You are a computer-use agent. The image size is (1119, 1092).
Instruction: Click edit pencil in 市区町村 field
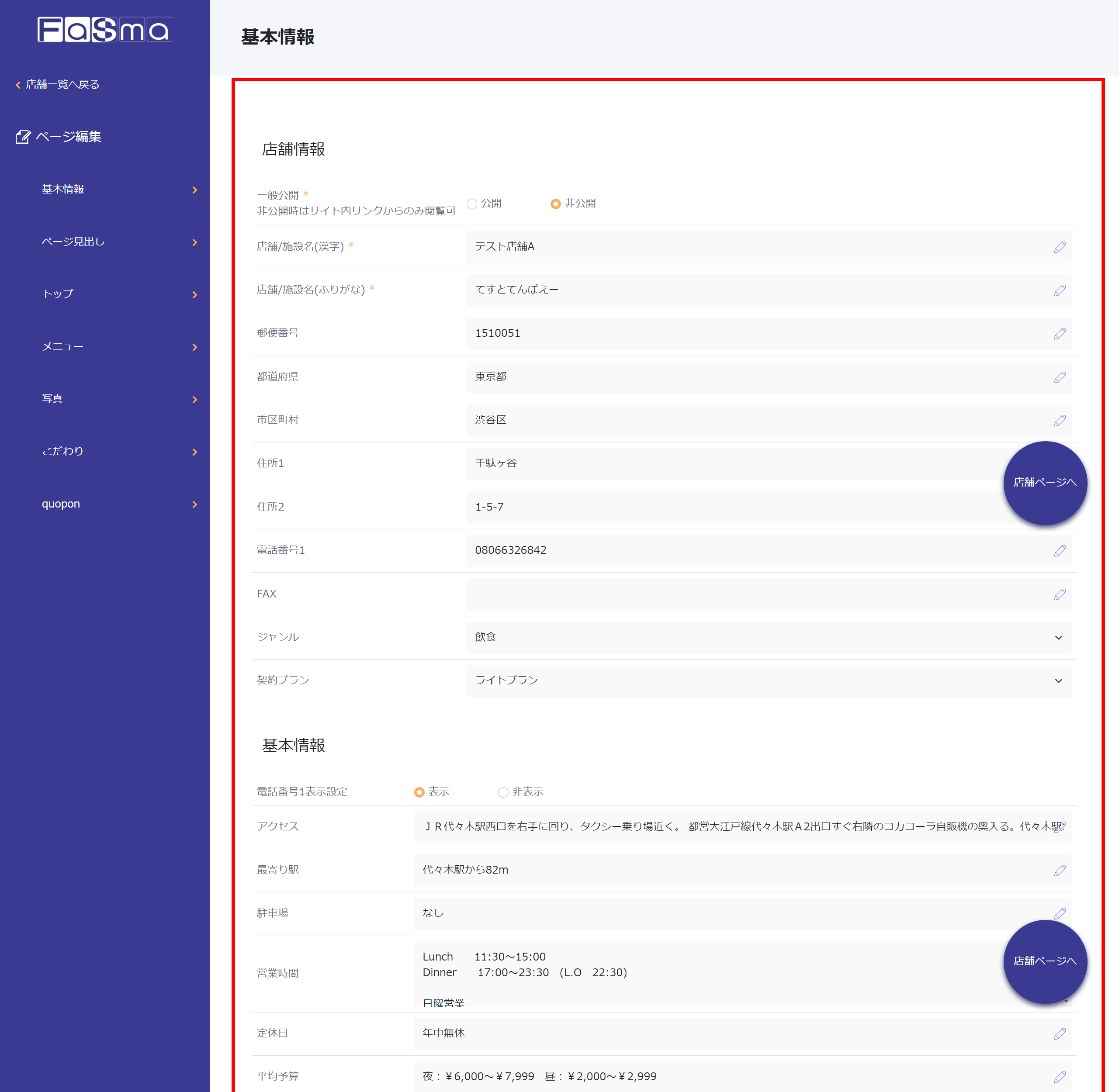[x=1059, y=420]
